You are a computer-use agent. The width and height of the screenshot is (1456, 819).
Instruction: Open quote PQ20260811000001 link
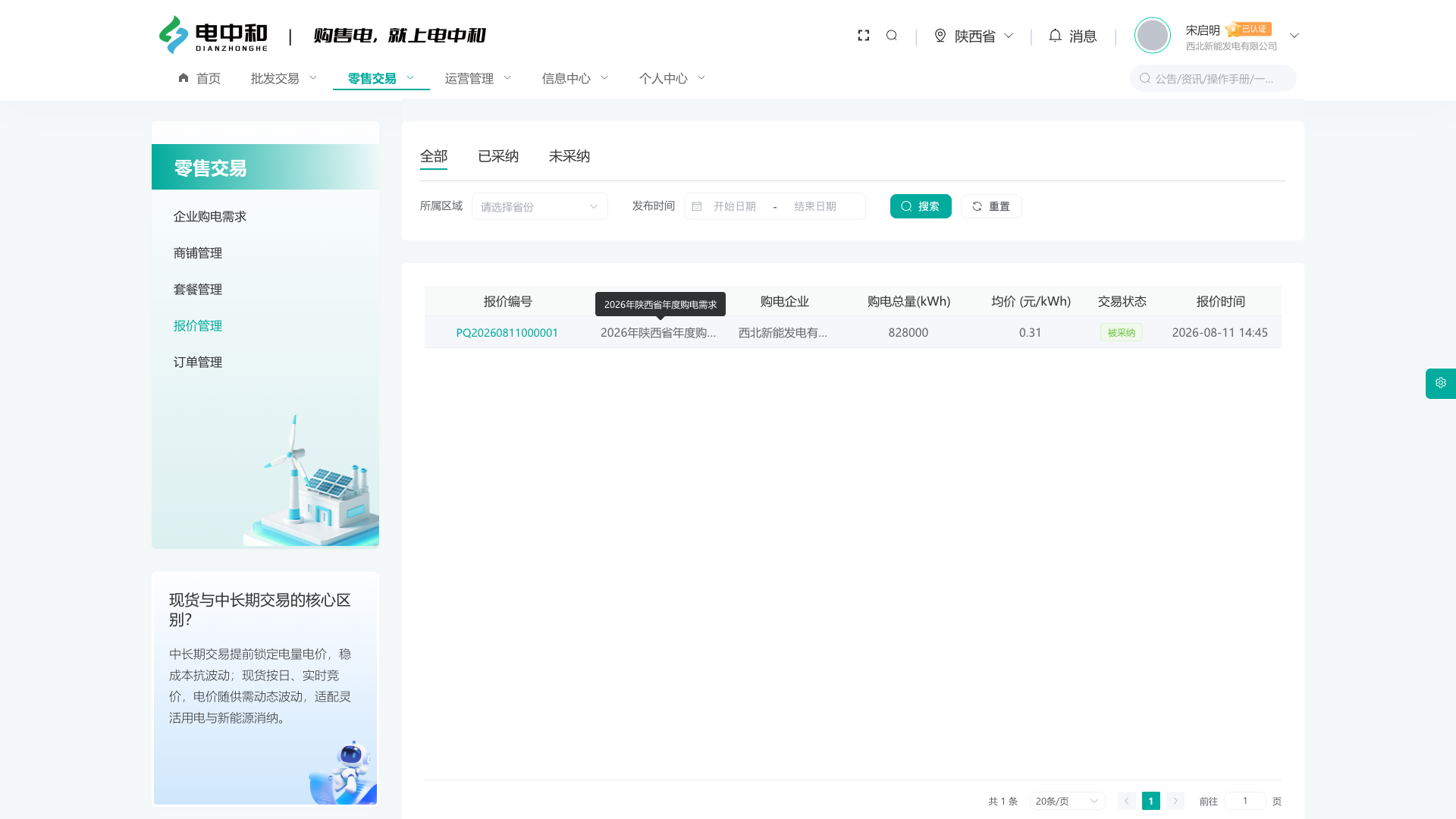coord(507,332)
